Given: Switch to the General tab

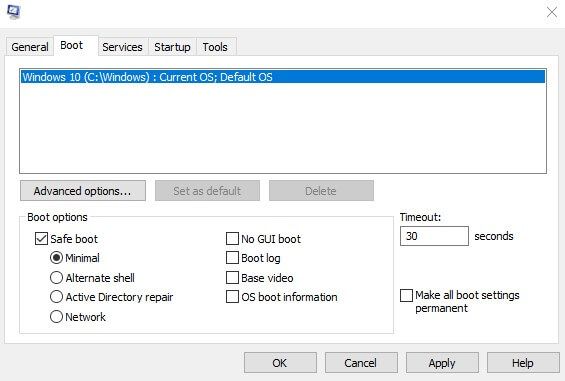Looking at the screenshot, I should pyautogui.click(x=30, y=47).
